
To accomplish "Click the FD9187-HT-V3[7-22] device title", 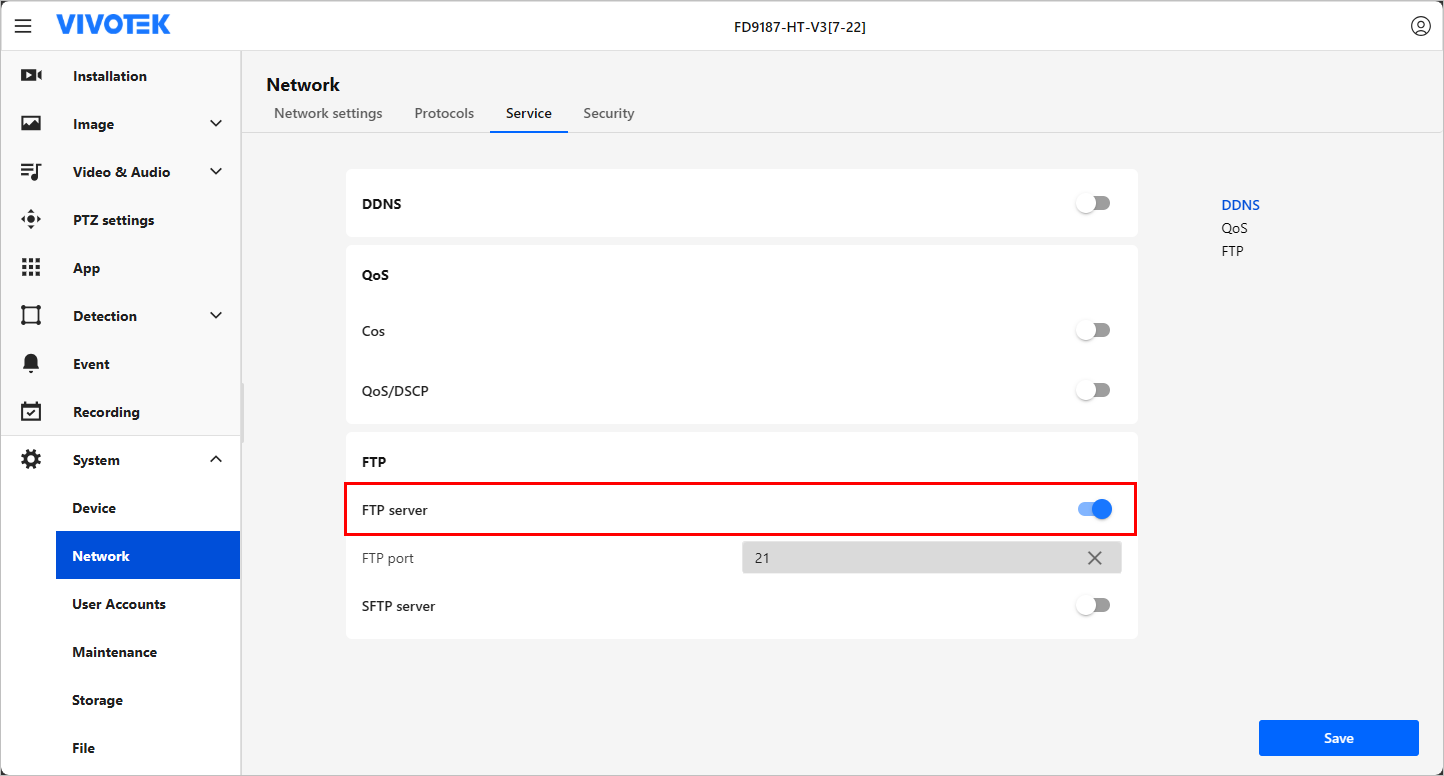I will [x=800, y=27].
